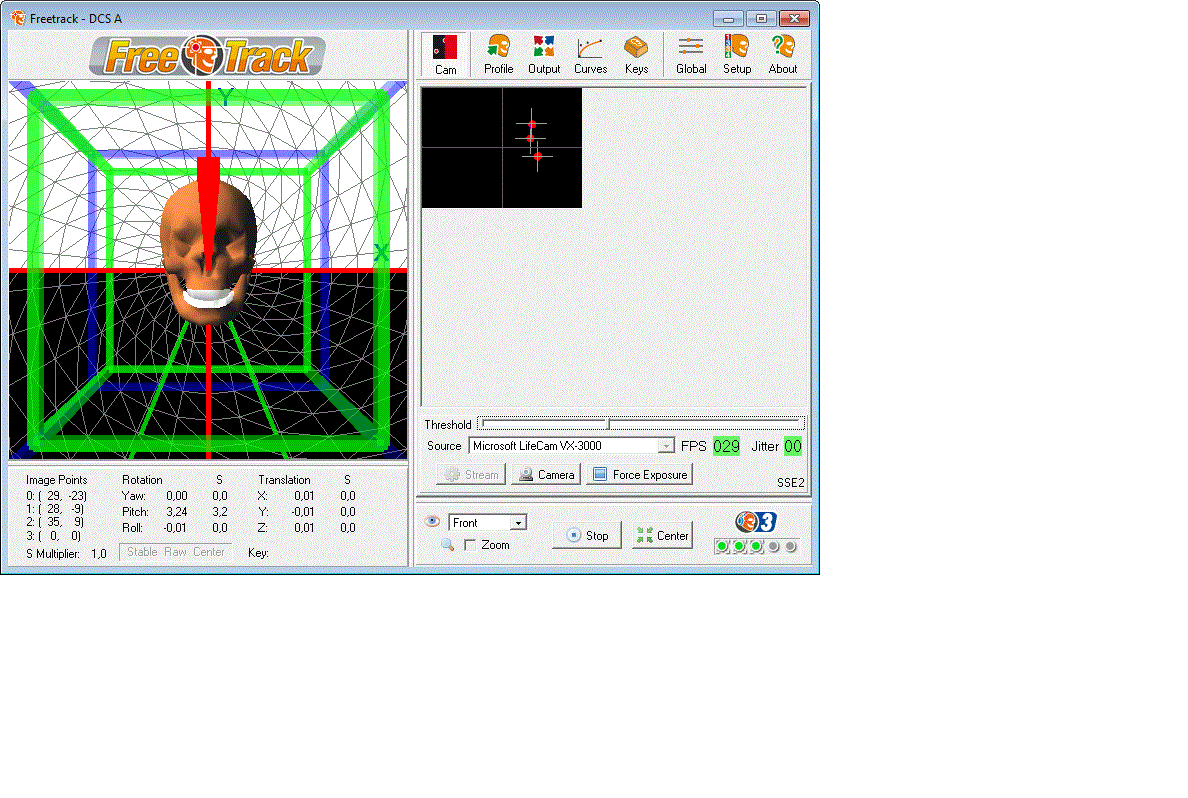Show the About page
This screenshot has height=798, width=1188.
click(783, 55)
